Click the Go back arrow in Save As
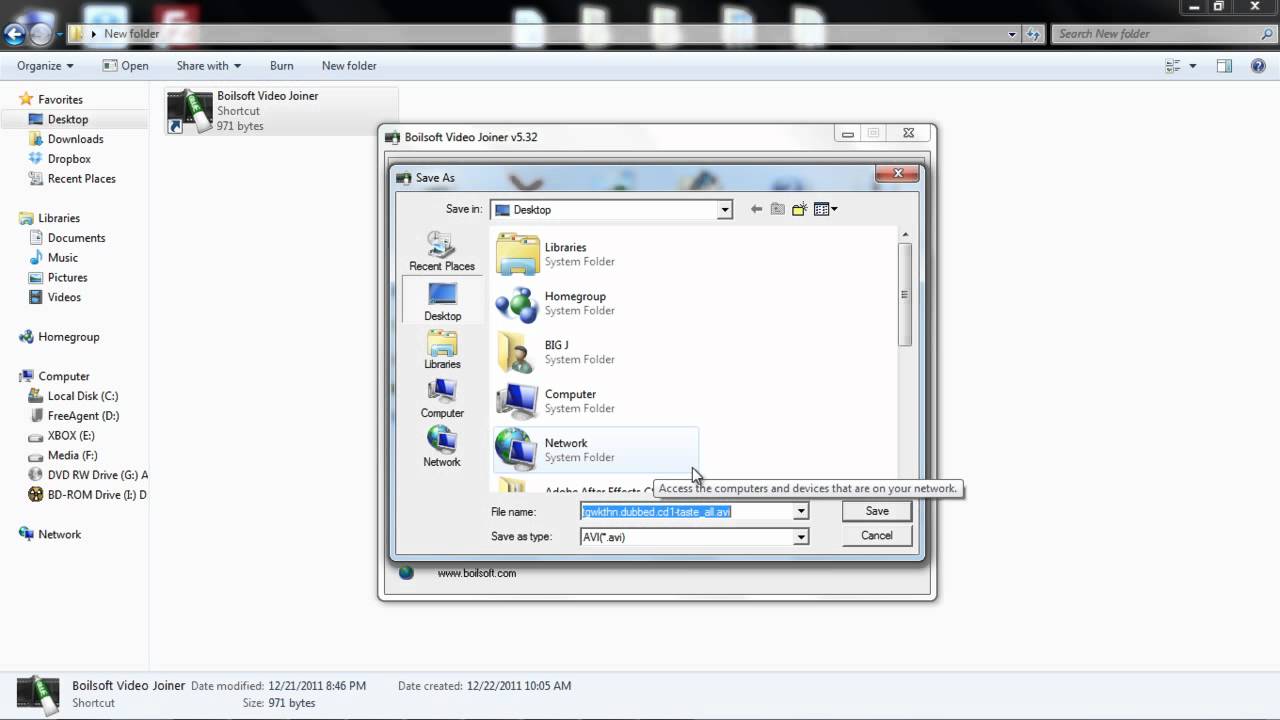 756,209
